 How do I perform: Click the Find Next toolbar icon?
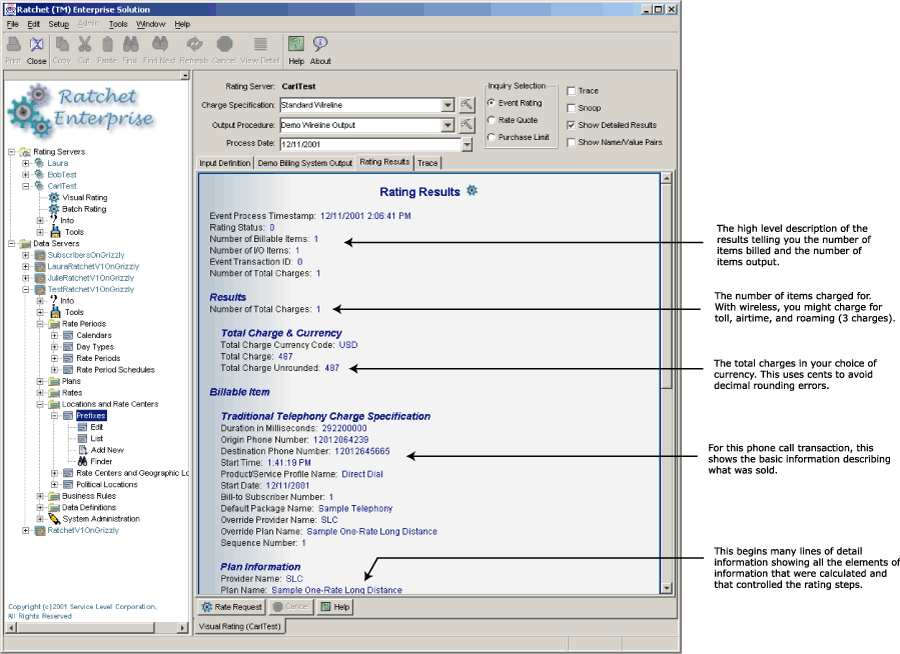point(160,45)
